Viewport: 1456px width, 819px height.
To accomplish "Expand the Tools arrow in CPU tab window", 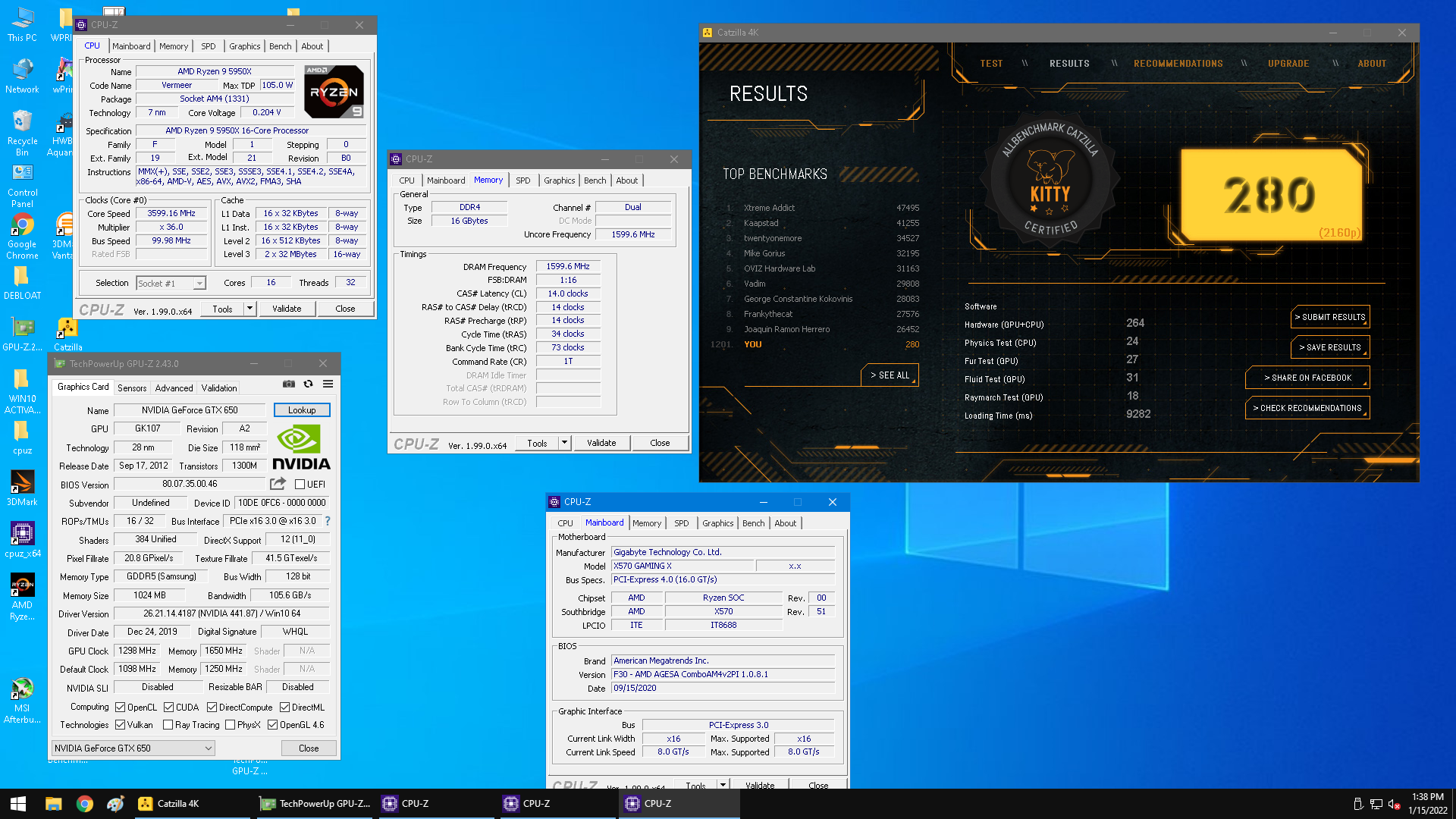I will point(249,309).
